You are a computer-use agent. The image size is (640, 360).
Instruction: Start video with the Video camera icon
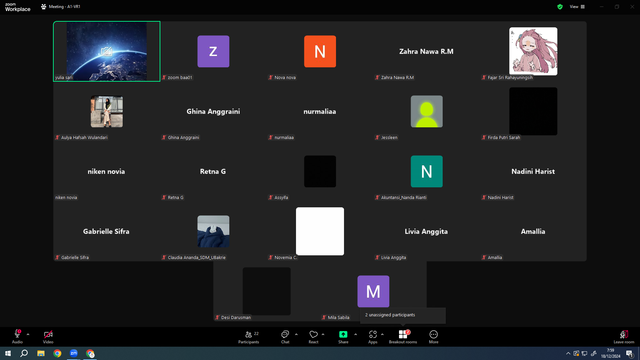48,334
